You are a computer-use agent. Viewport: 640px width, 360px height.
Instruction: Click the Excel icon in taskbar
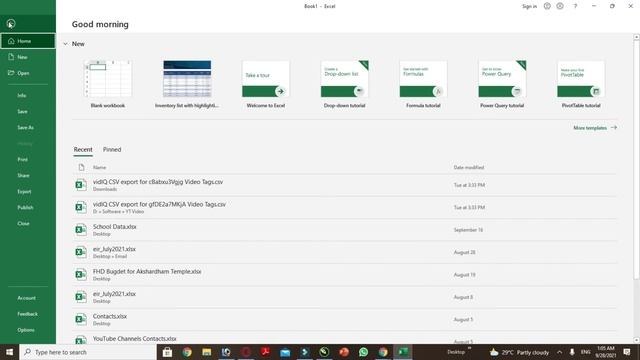pos(402,352)
